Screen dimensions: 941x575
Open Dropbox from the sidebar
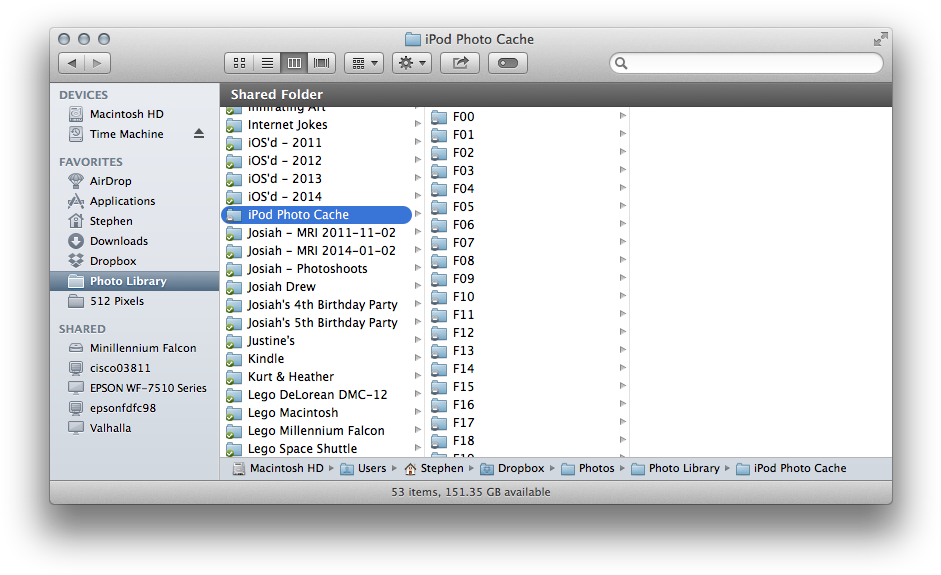(x=134, y=261)
